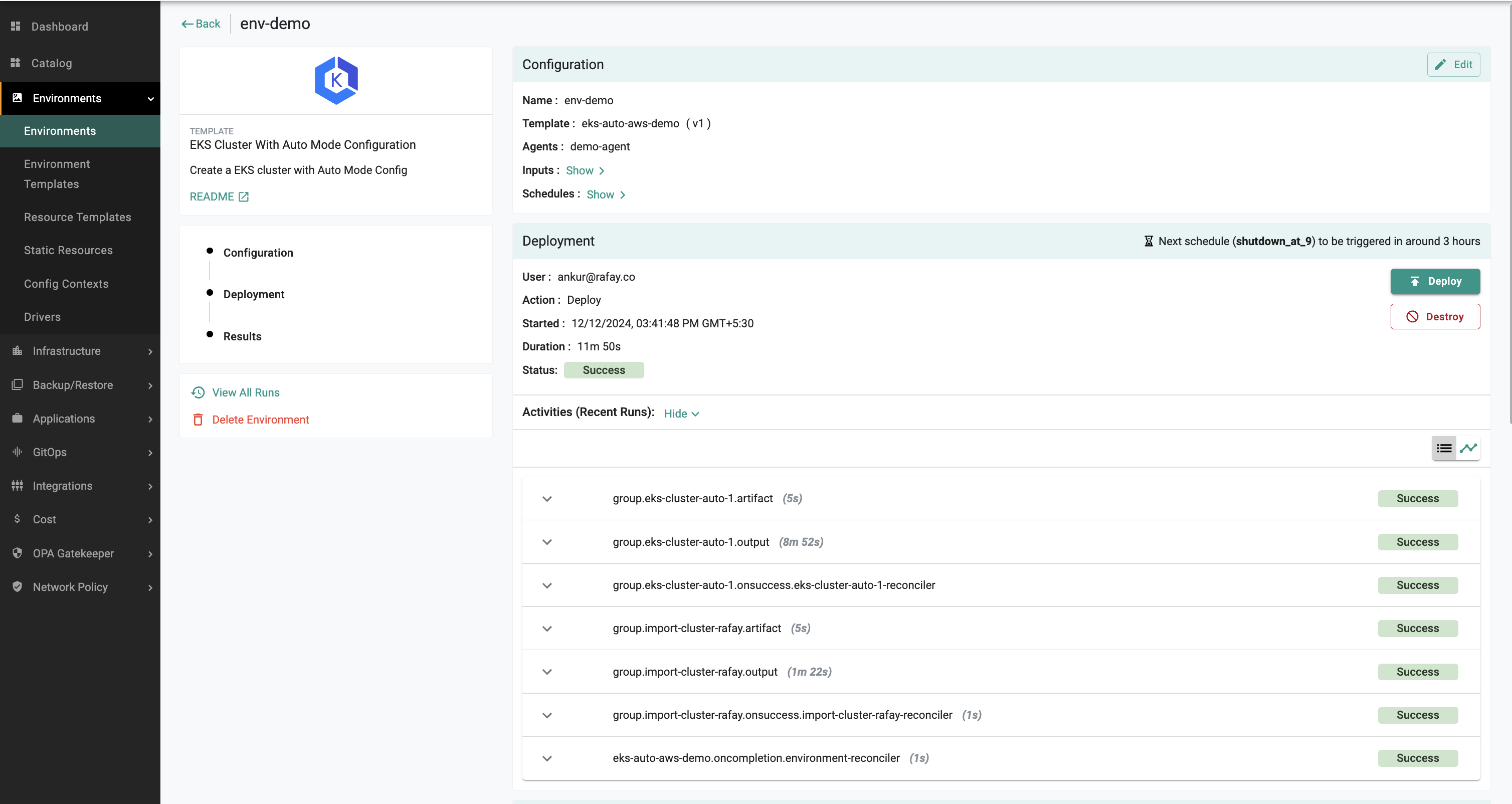Click the Cost dollar icon
This screenshot has height=804, width=1512.
(x=18, y=519)
